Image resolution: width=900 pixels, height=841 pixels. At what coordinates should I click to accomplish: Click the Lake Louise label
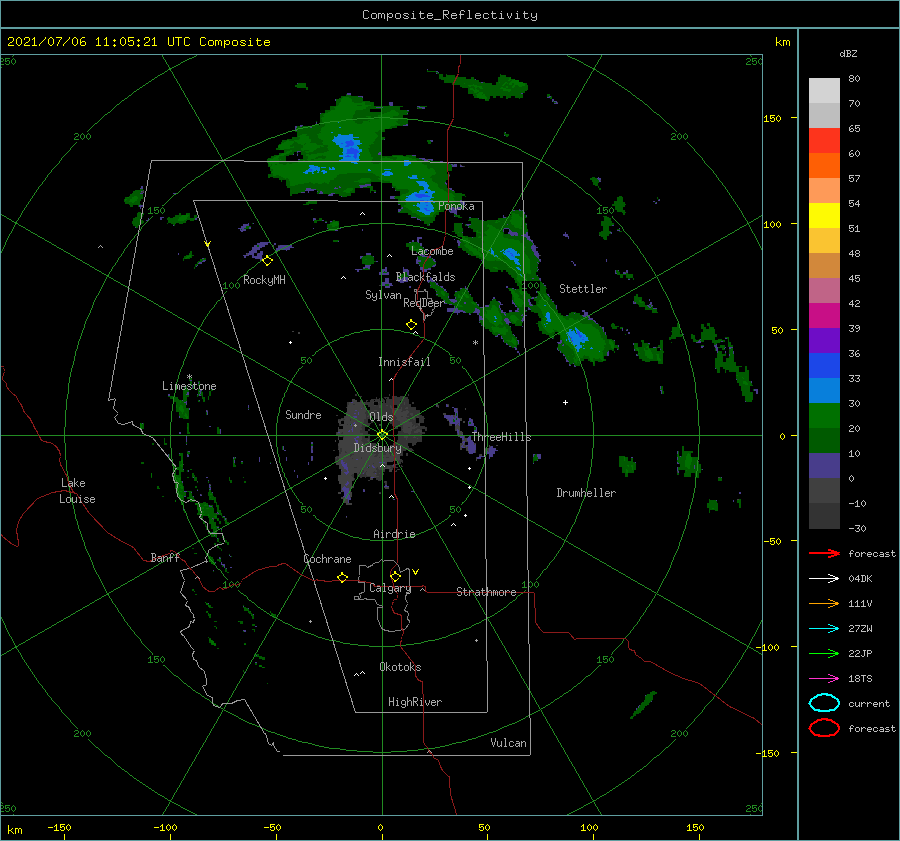(x=77, y=491)
